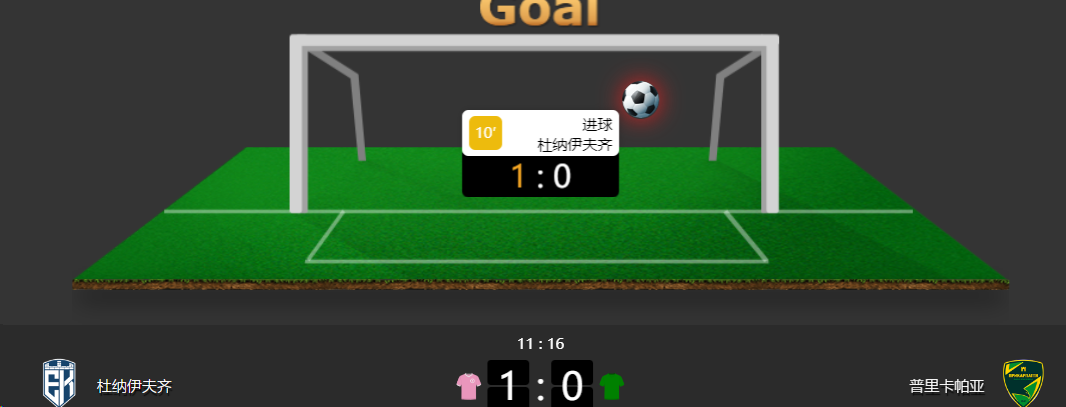
Task: Select the 普里卡帕亚 team name at bottom right
Action: tap(947, 387)
